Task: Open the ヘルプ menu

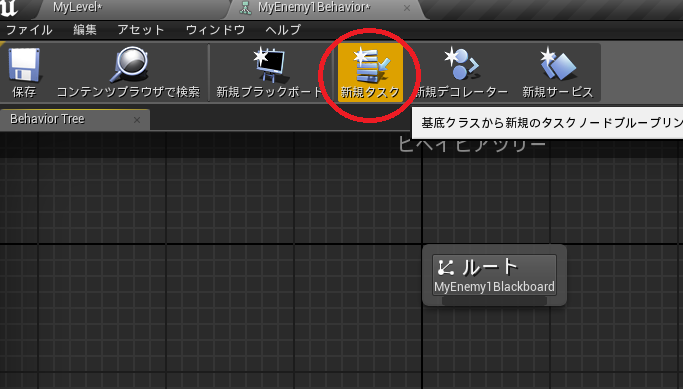Action: (283, 30)
